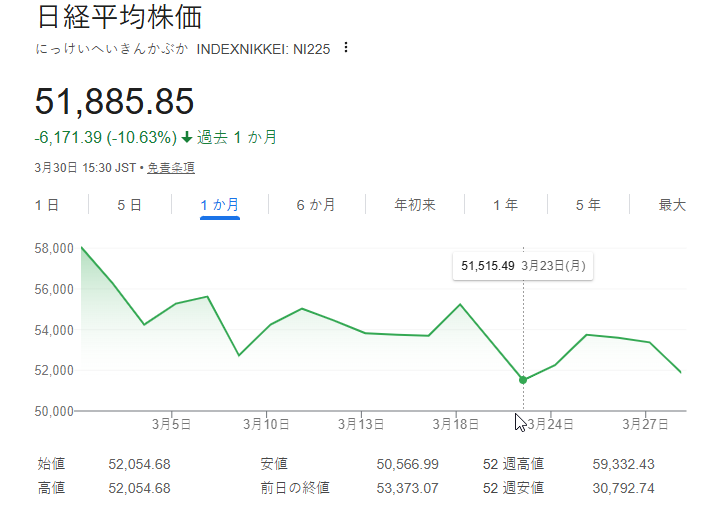Click the 始値 label
The width and height of the screenshot is (701, 532).
pos(51,464)
